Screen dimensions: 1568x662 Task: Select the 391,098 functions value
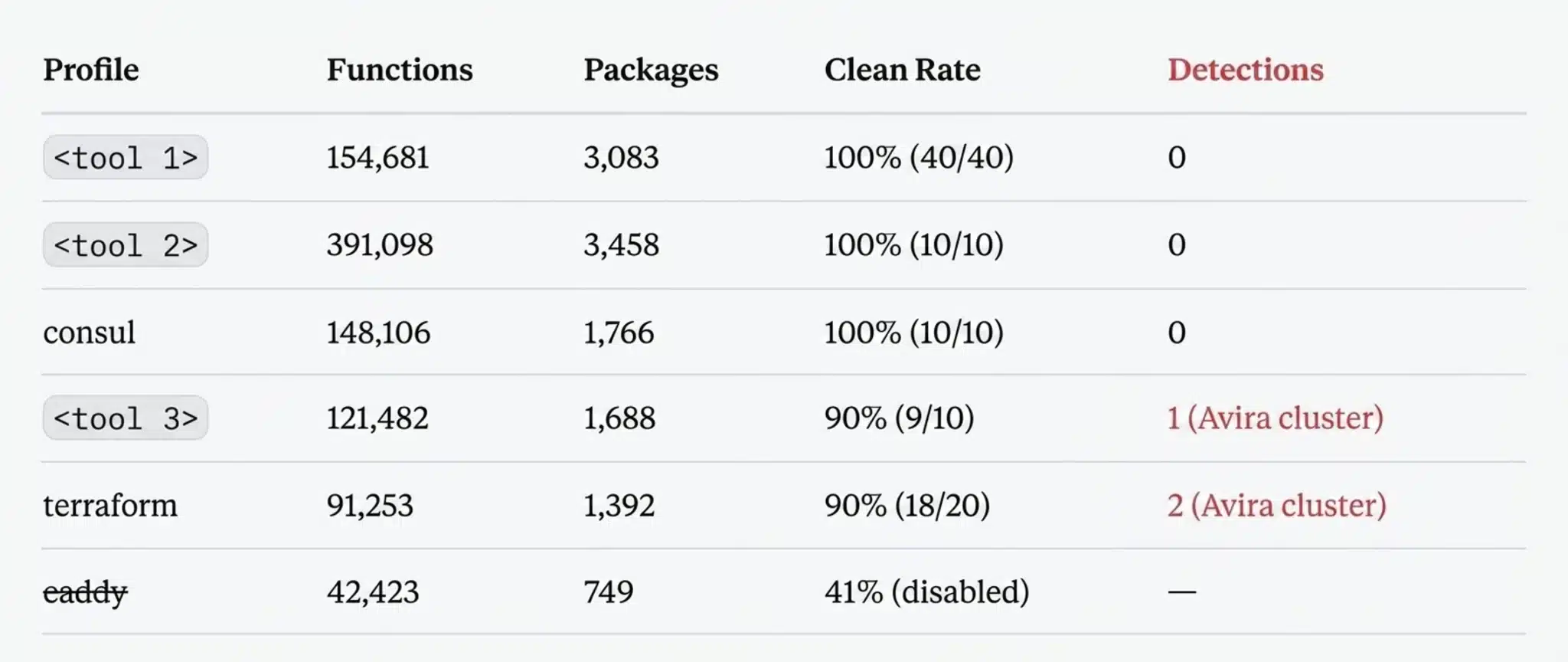point(380,245)
